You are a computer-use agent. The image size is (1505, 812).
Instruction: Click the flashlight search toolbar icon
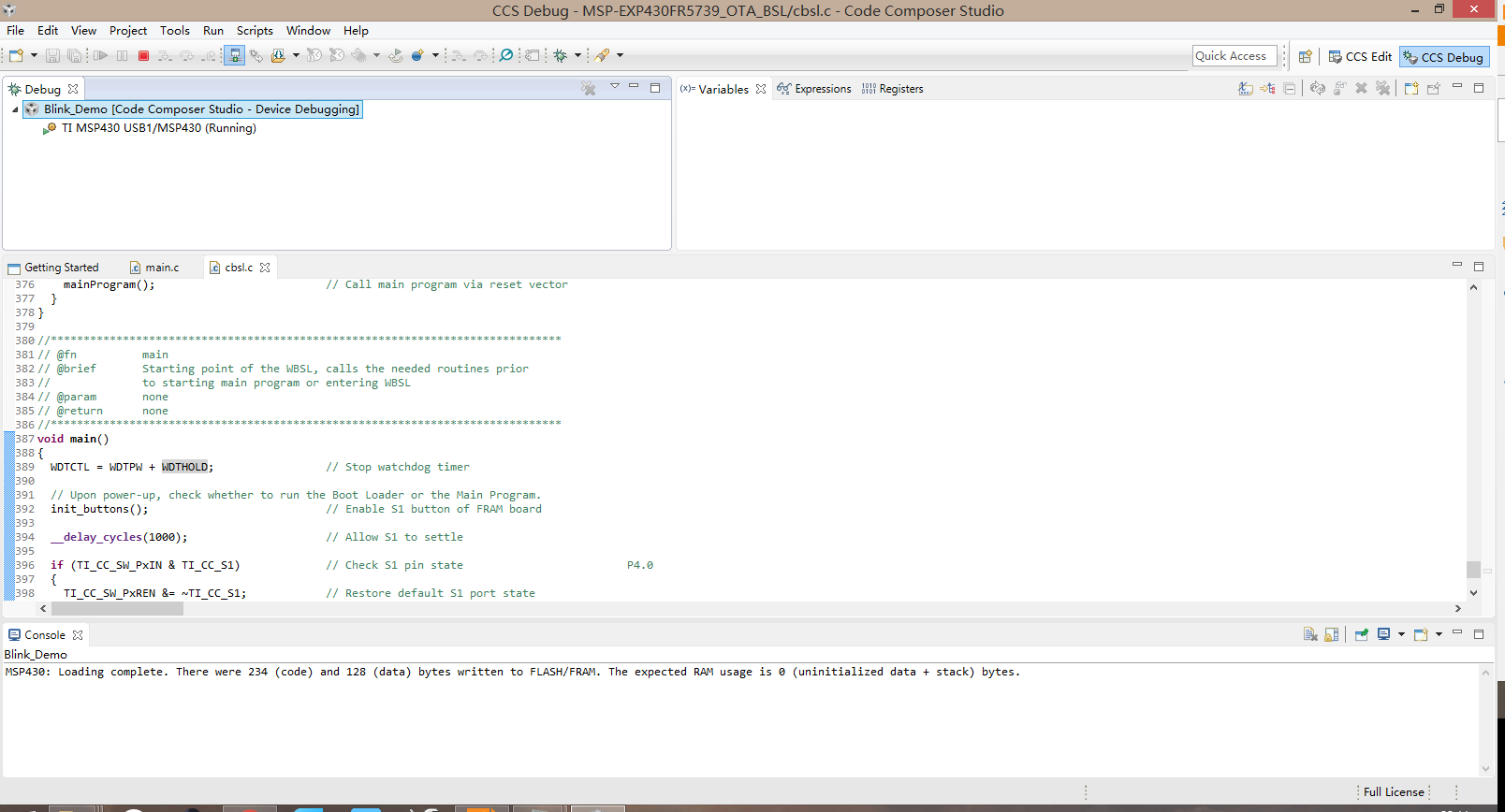[x=603, y=56]
